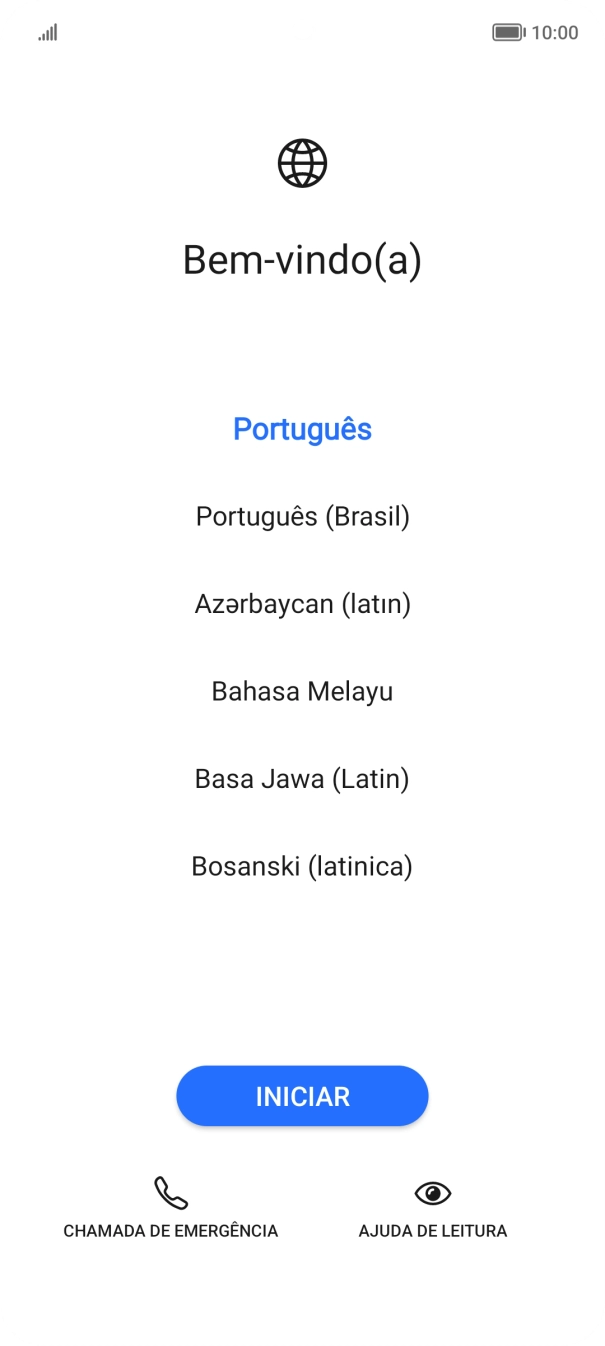
Task: Choose Basa Jawa (Latin) option
Action: pyautogui.click(x=302, y=779)
